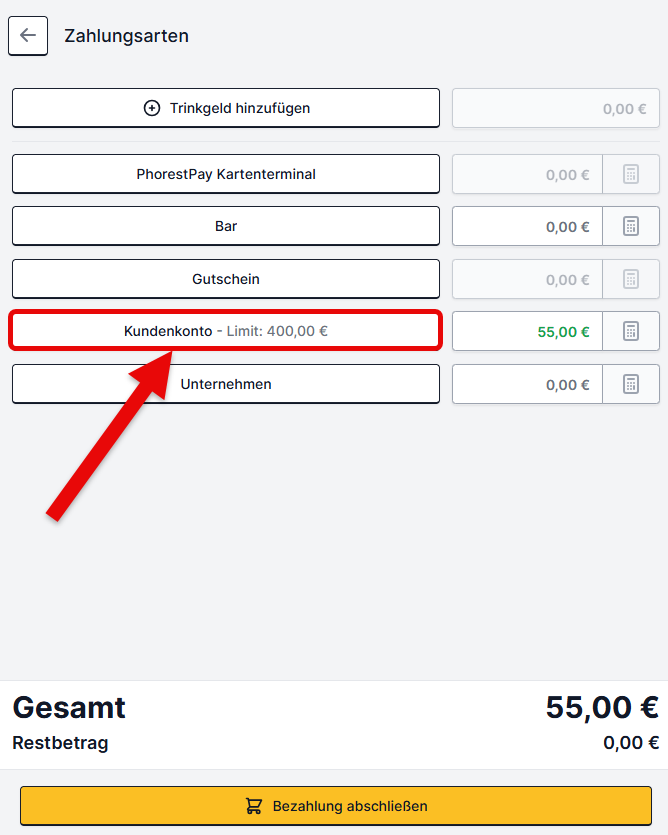Choose Unternehmen payment method

click(x=226, y=384)
